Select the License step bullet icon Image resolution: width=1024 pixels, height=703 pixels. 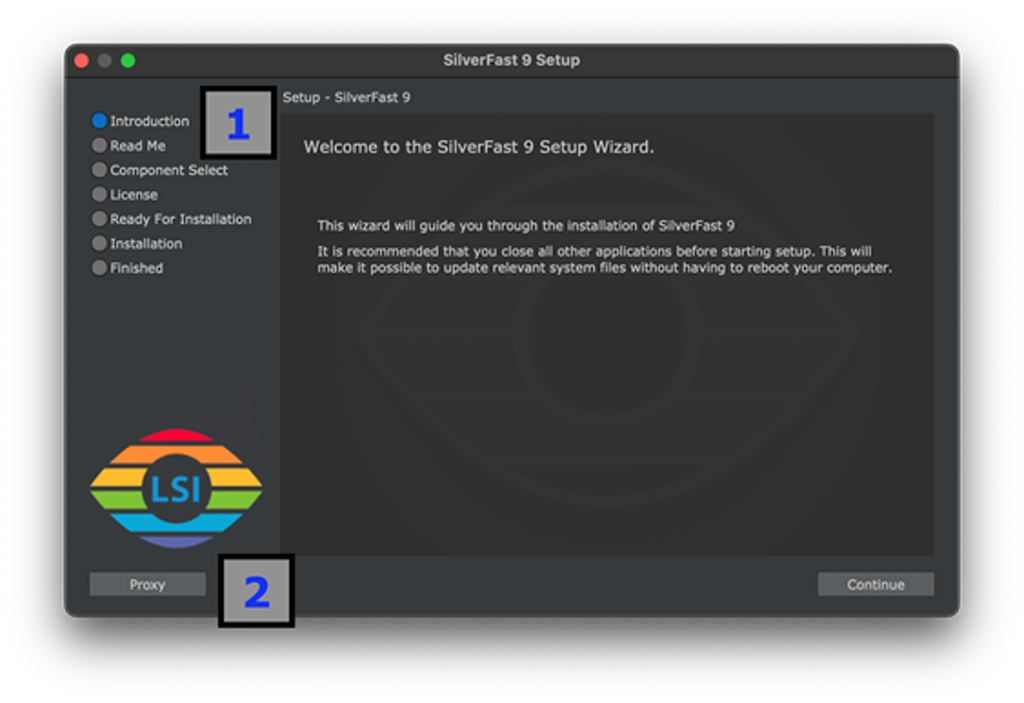[x=99, y=195]
